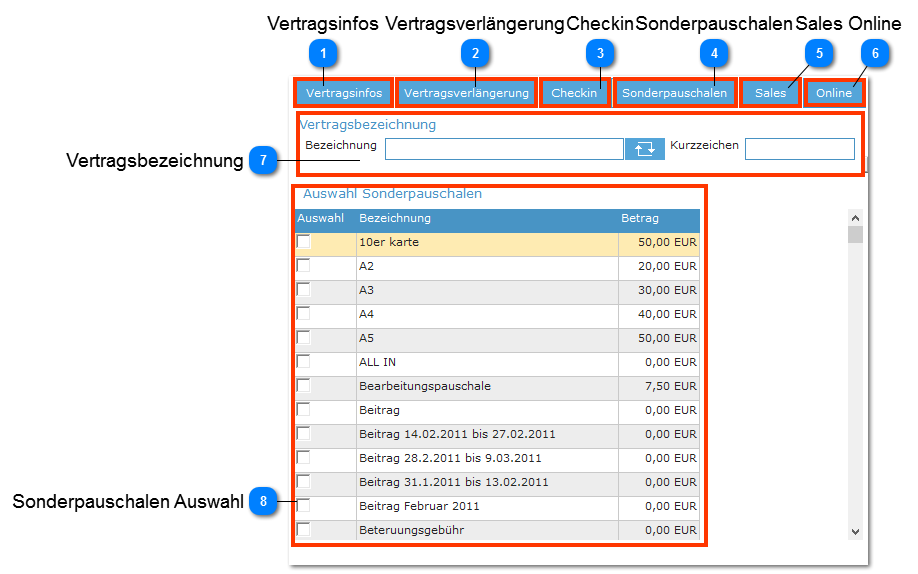Switch to the Online tab

[834, 93]
